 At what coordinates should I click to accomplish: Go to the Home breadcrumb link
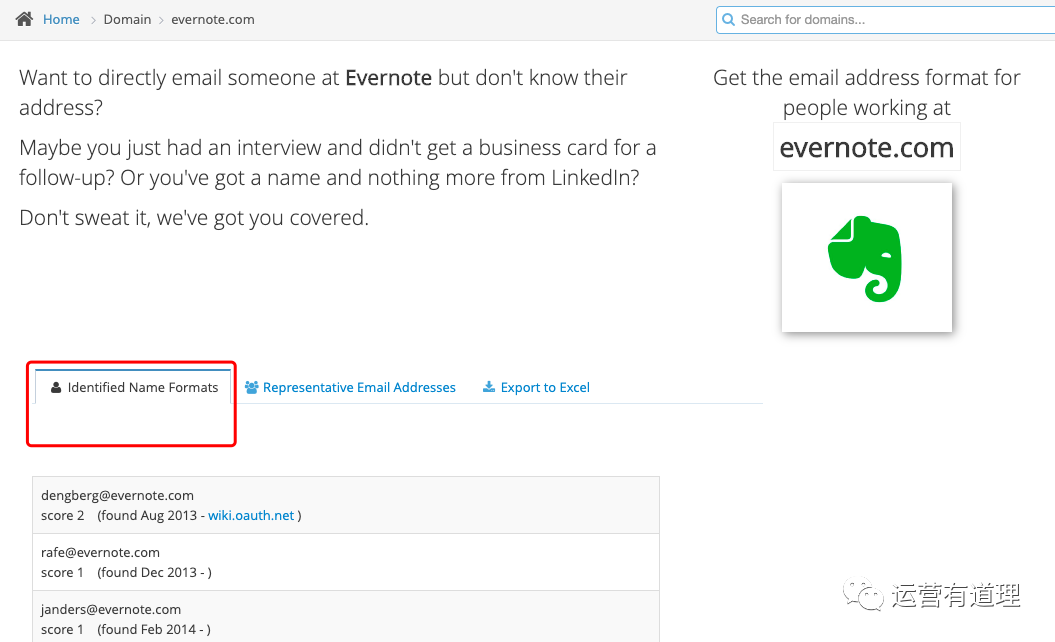pyautogui.click(x=61, y=20)
